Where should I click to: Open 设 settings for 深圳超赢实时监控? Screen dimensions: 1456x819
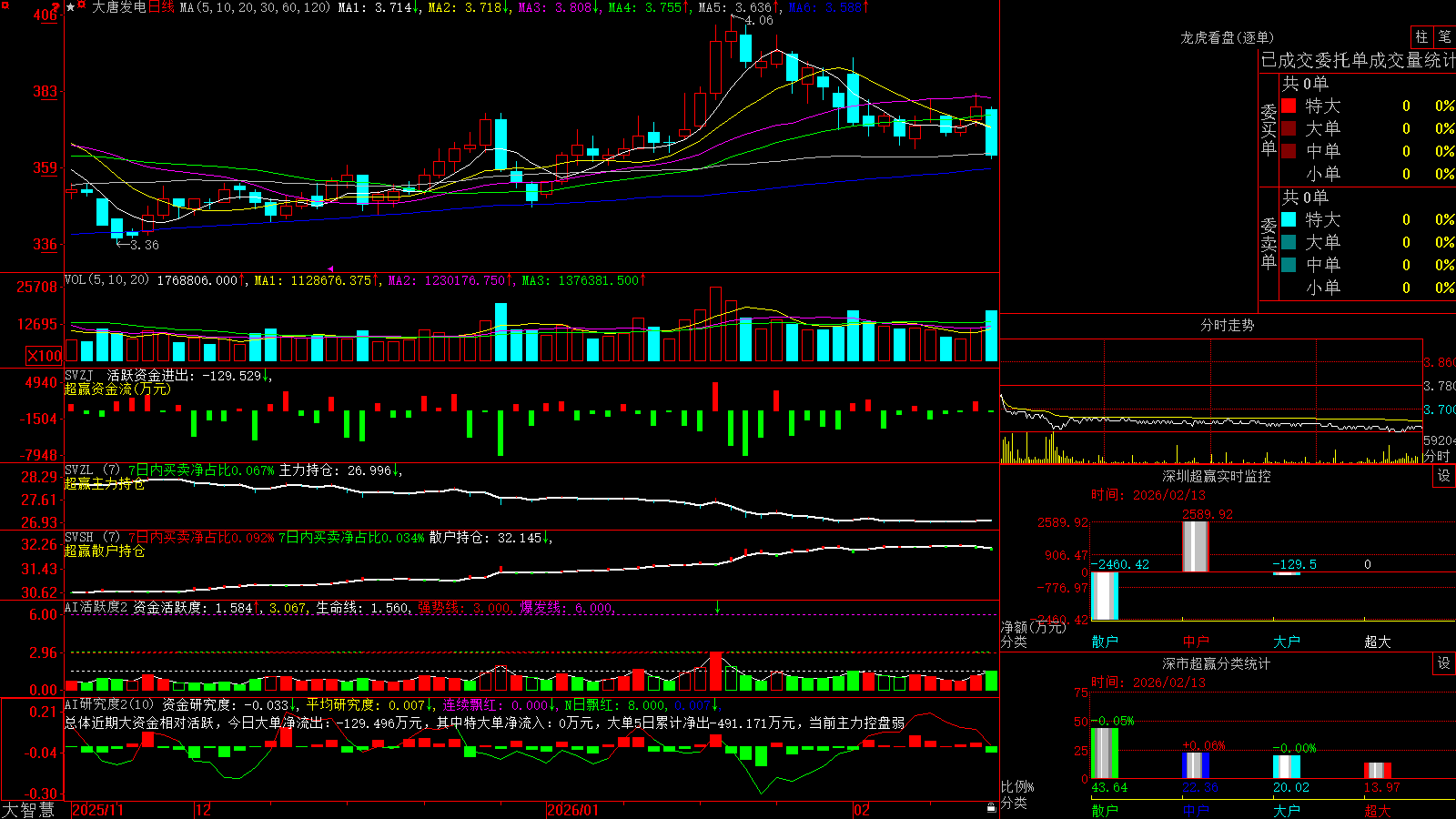pos(1444,476)
